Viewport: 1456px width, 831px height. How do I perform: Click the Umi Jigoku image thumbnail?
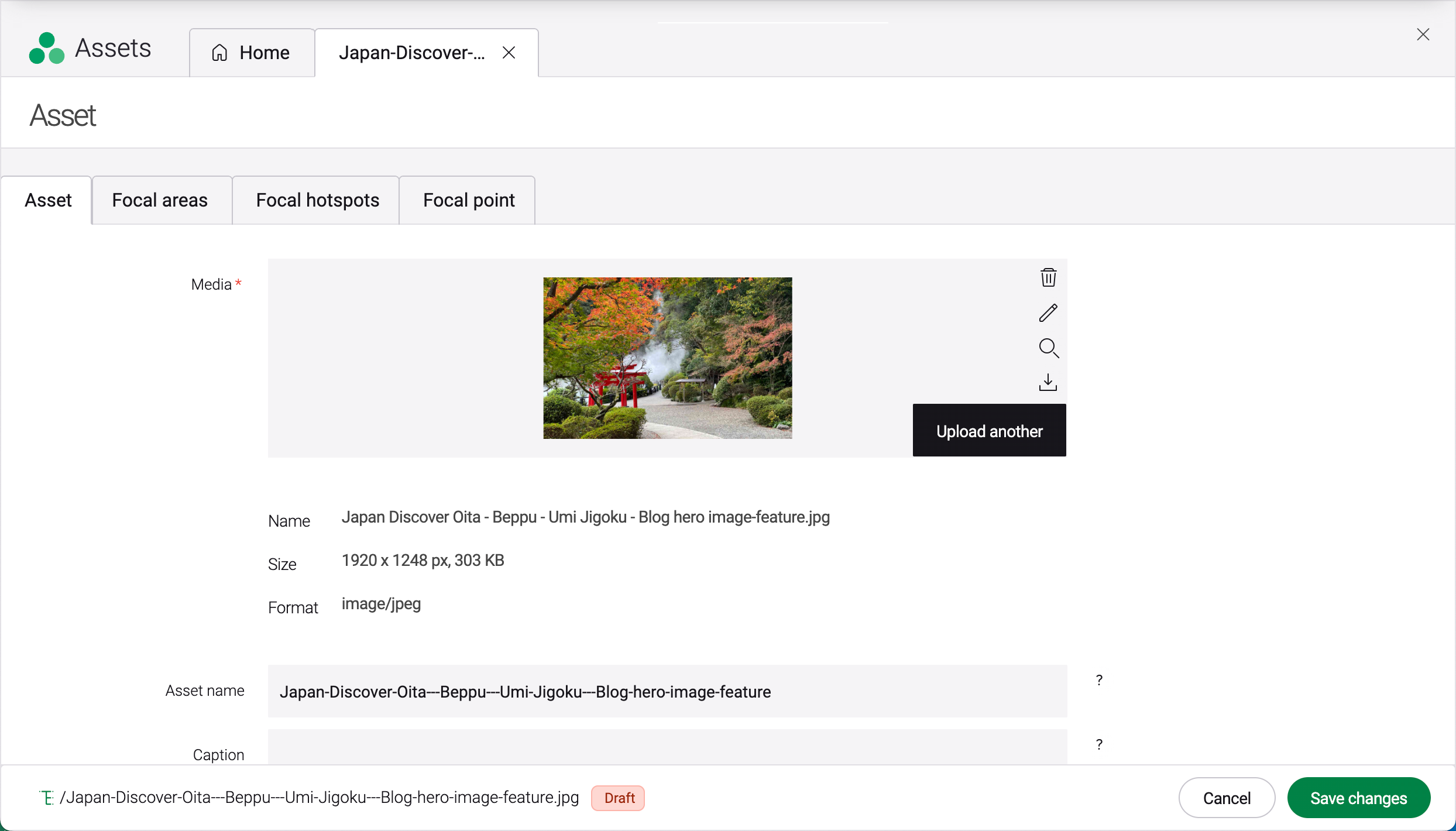click(x=667, y=358)
